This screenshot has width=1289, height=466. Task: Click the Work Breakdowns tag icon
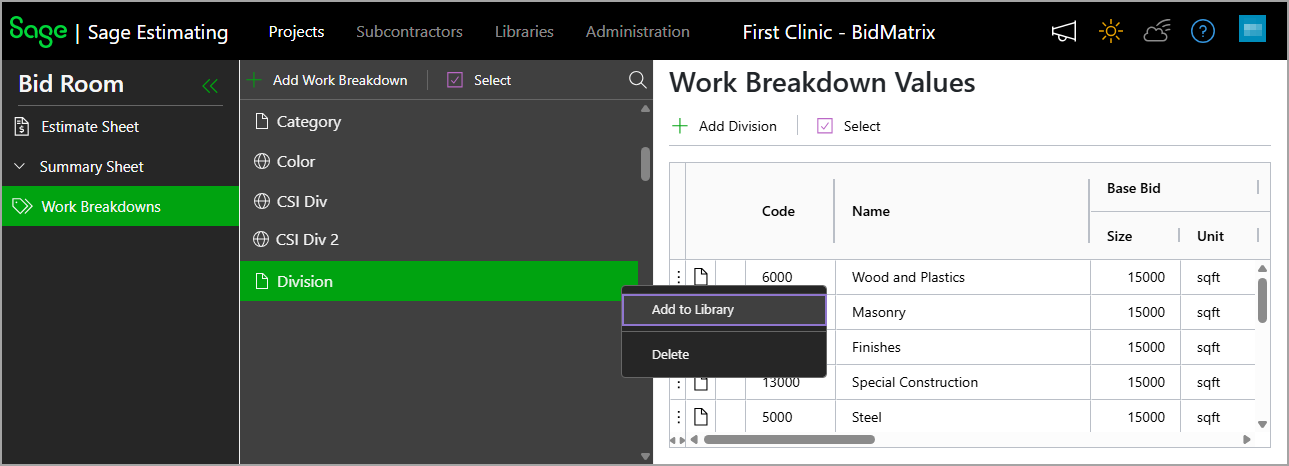click(x=22, y=207)
